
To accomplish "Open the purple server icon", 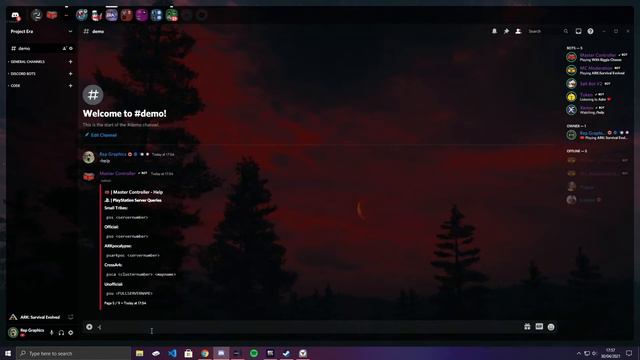I will pyautogui.click(x=142, y=16).
